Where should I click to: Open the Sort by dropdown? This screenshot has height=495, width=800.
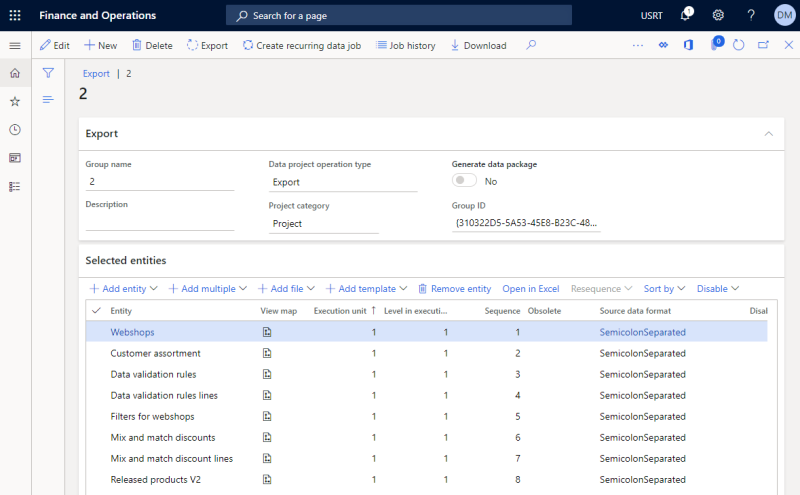pos(664,289)
